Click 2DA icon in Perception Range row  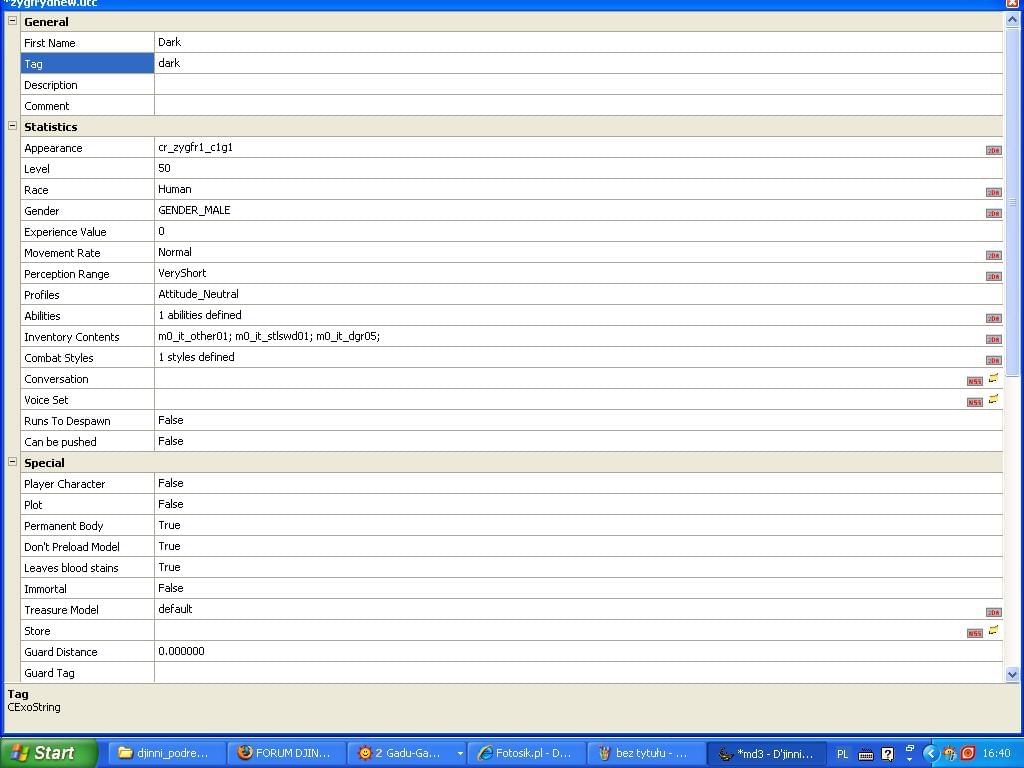click(x=993, y=276)
